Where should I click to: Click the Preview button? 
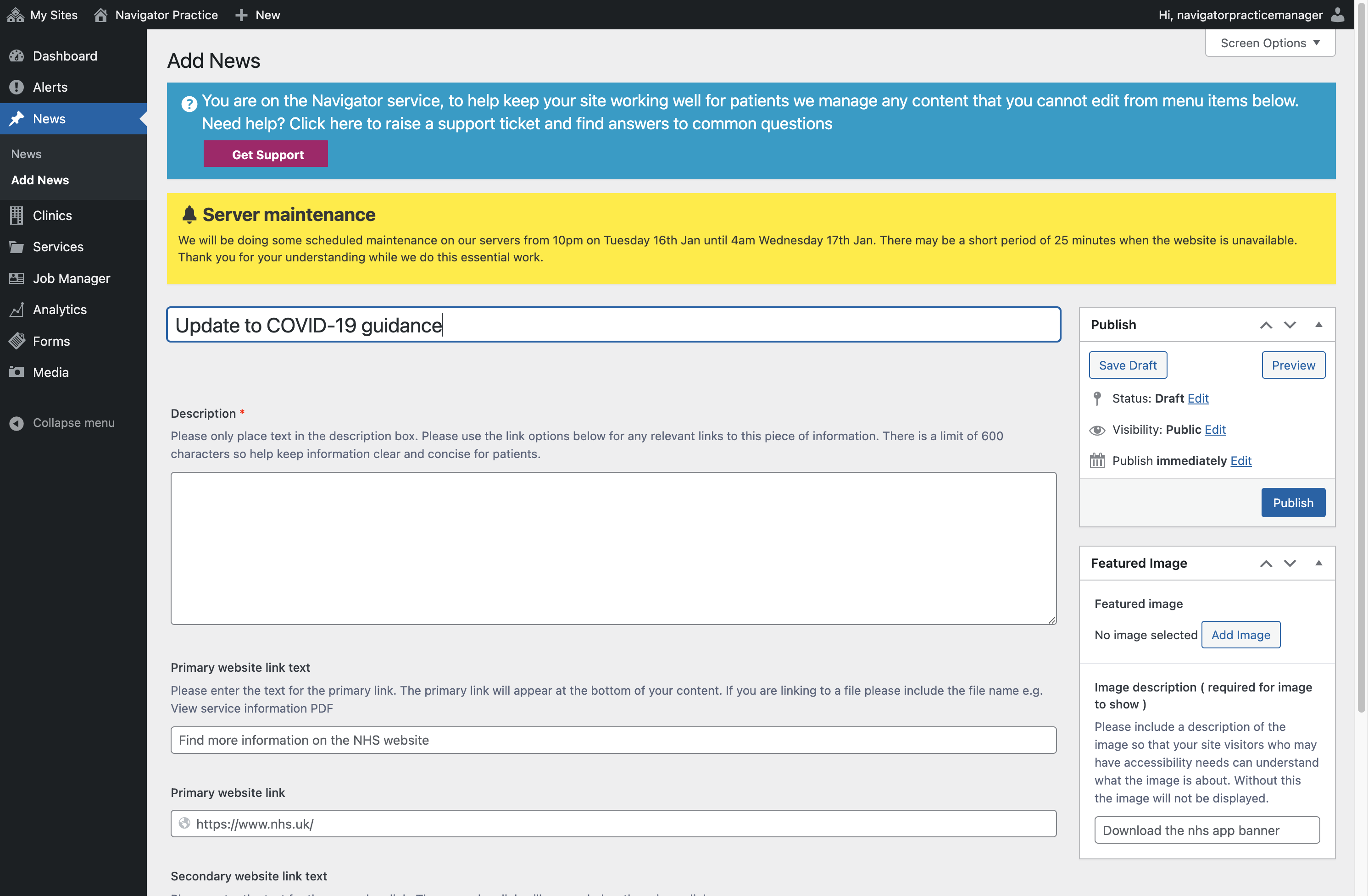tap(1293, 365)
